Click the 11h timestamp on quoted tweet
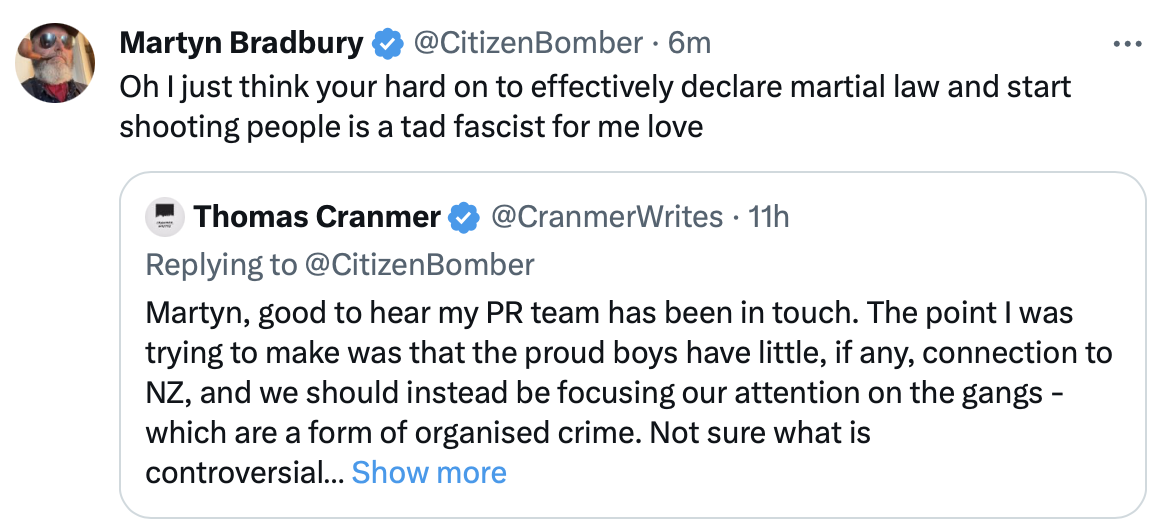Image resolution: width=1168 pixels, height=524 pixels. [768, 216]
